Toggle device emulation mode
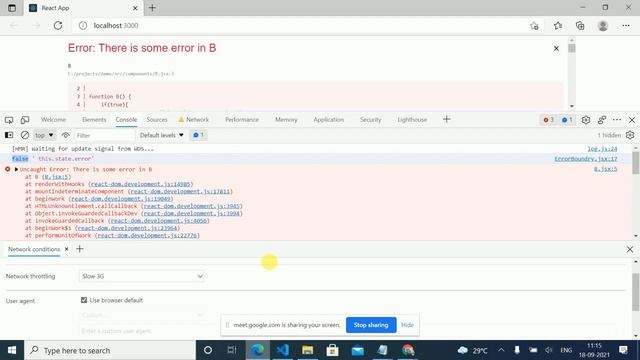The image size is (640, 360). pyautogui.click(x=25, y=120)
